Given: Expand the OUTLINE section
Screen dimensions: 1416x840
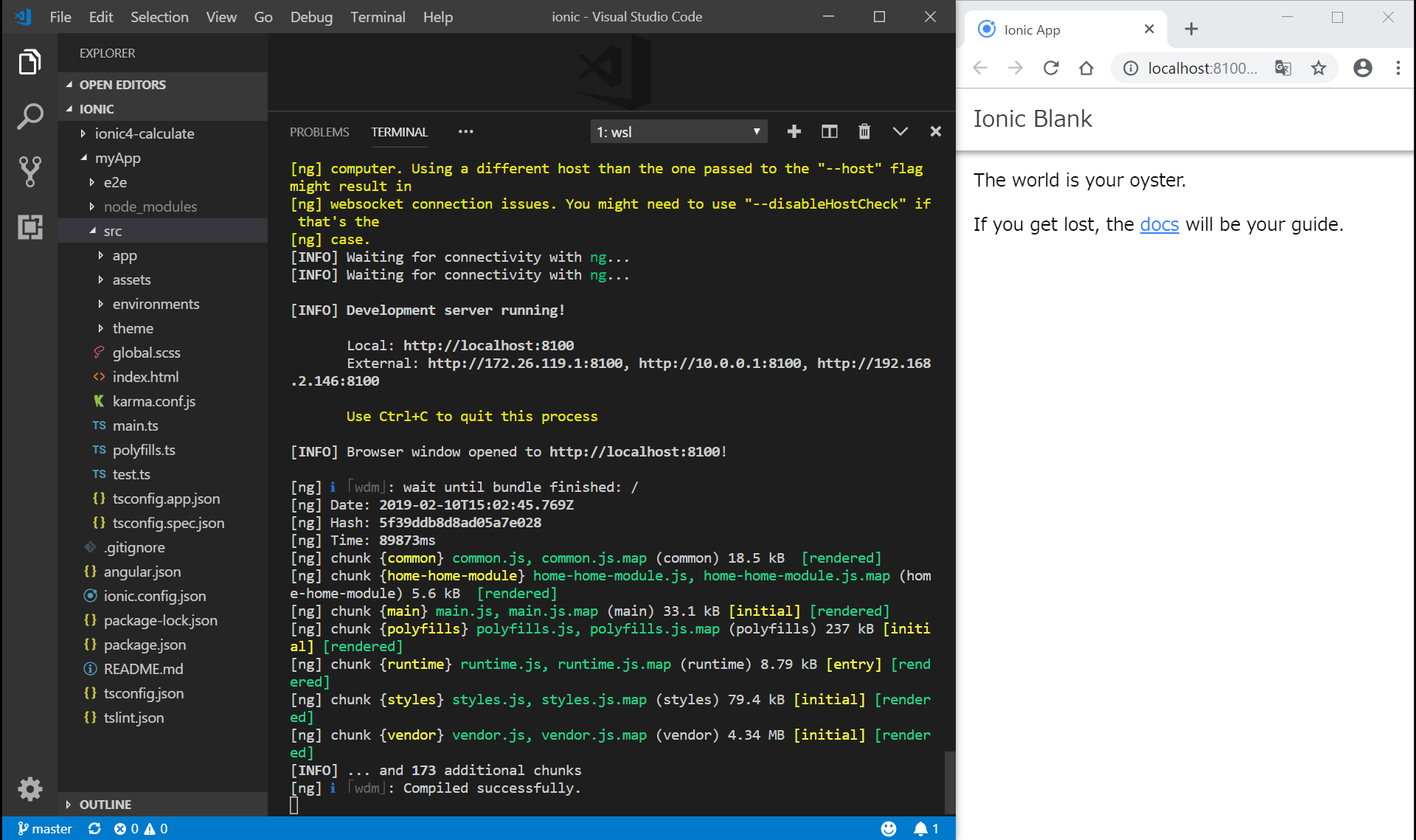Looking at the screenshot, I should tap(105, 805).
